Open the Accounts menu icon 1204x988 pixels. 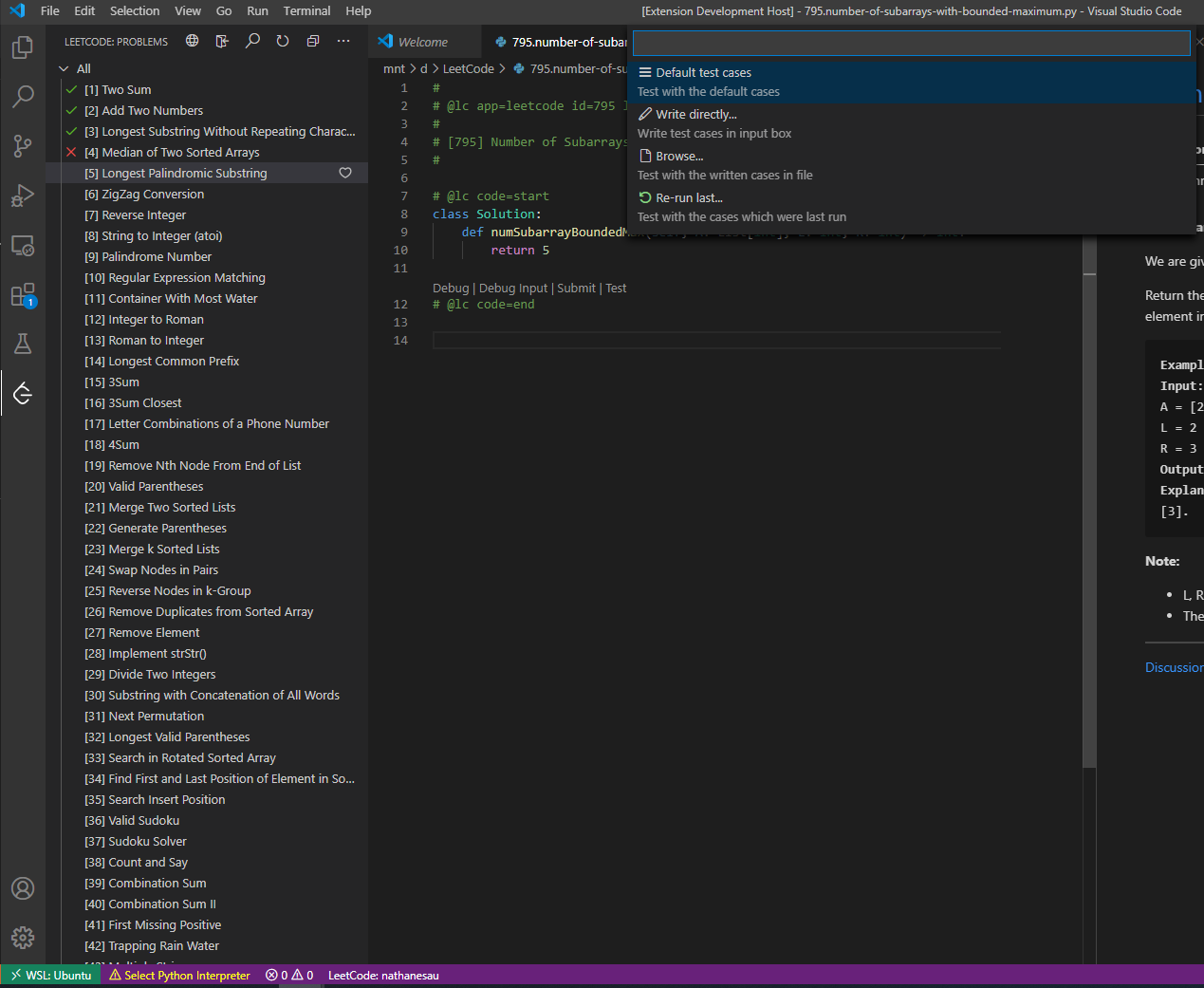(23, 888)
